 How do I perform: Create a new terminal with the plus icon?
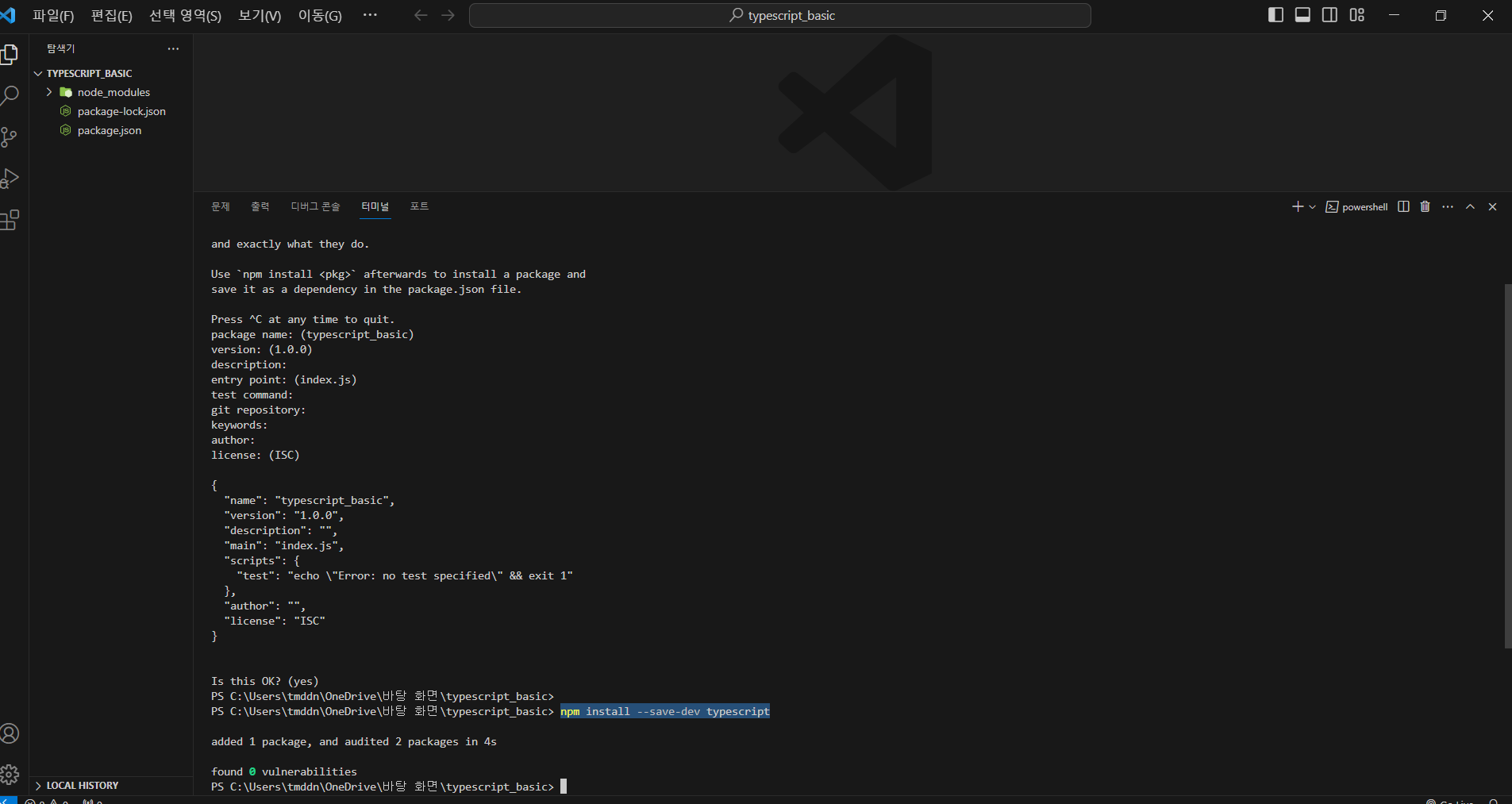point(1298,206)
